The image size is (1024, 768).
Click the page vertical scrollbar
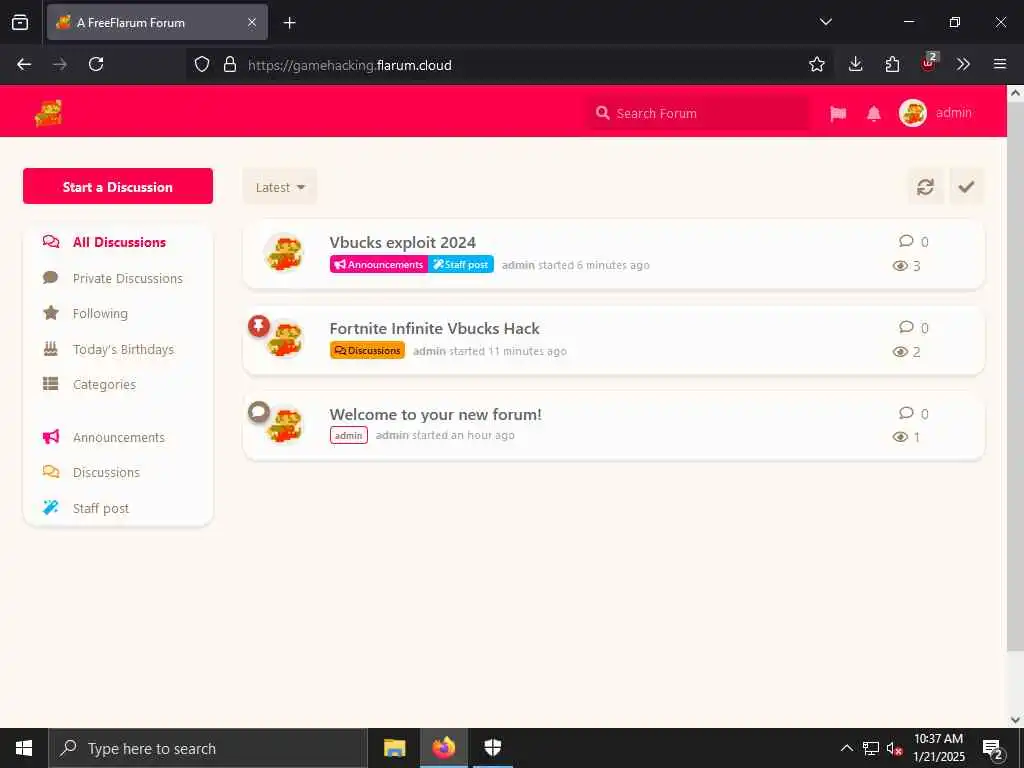point(1016,376)
